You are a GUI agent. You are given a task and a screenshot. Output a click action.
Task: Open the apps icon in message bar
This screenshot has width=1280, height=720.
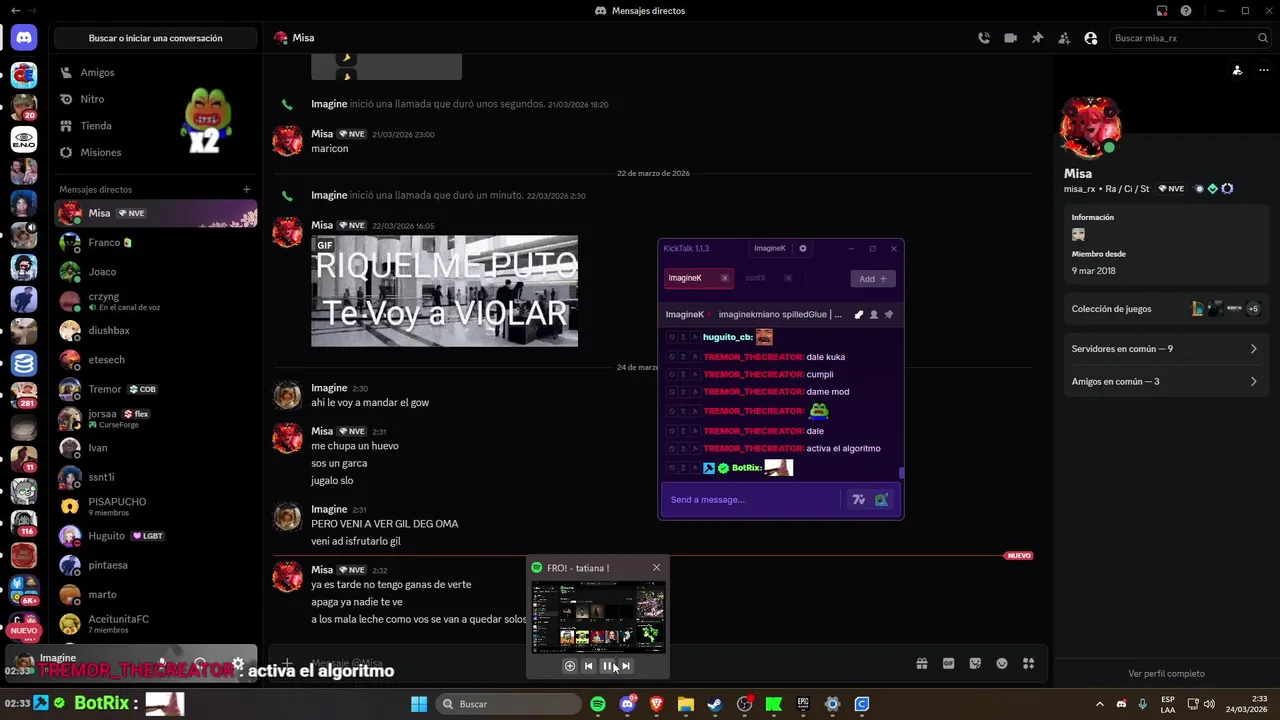pyautogui.click(x=1028, y=663)
